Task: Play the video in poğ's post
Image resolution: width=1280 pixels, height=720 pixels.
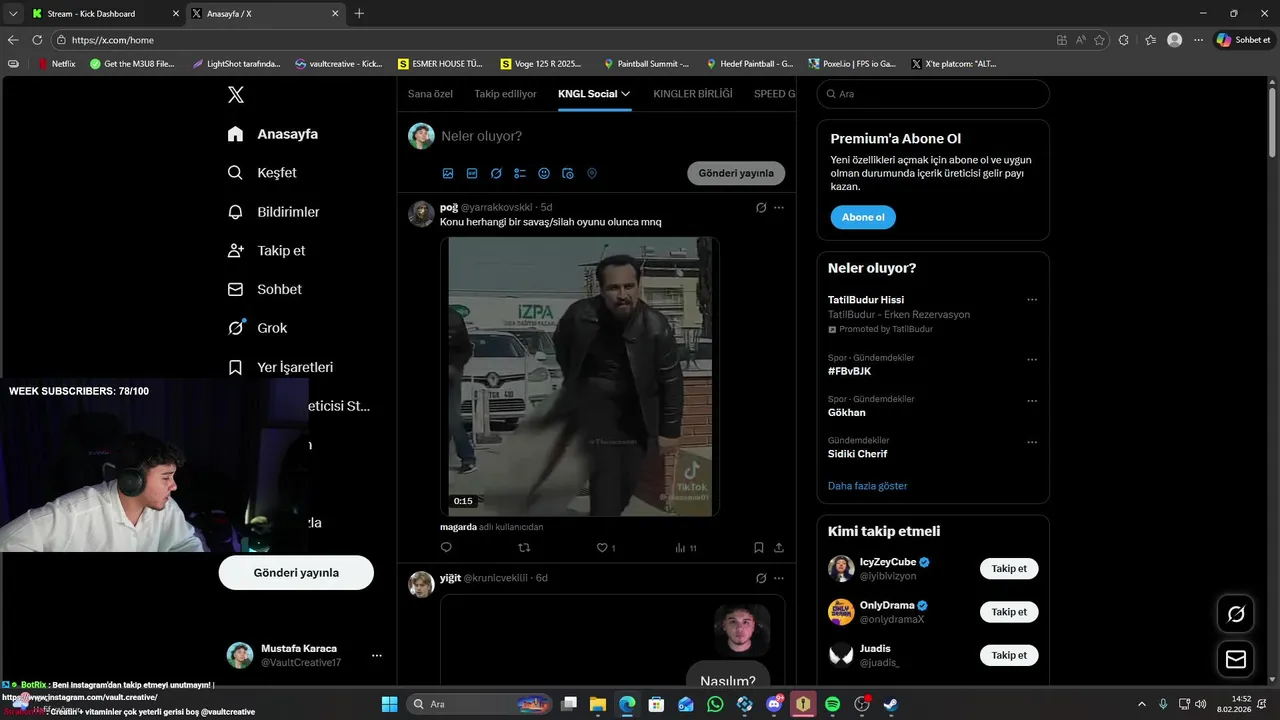Action: (x=580, y=376)
